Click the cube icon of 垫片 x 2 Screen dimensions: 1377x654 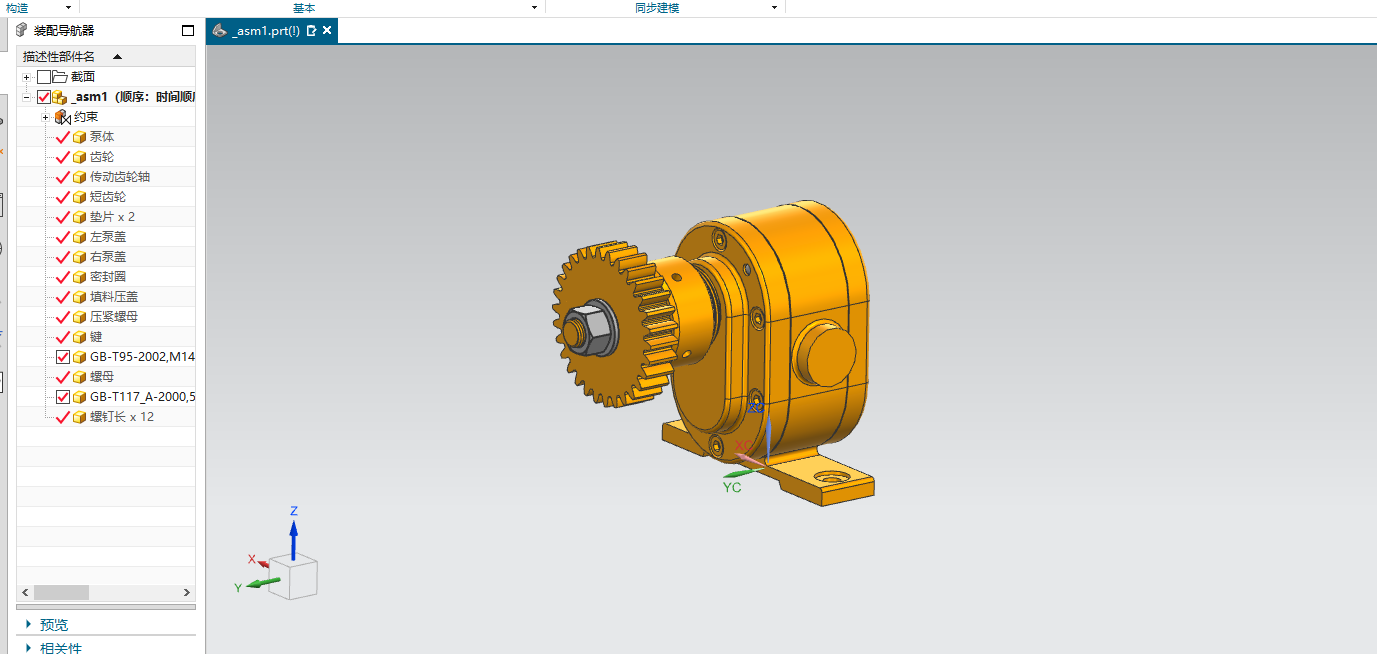point(80,217)
